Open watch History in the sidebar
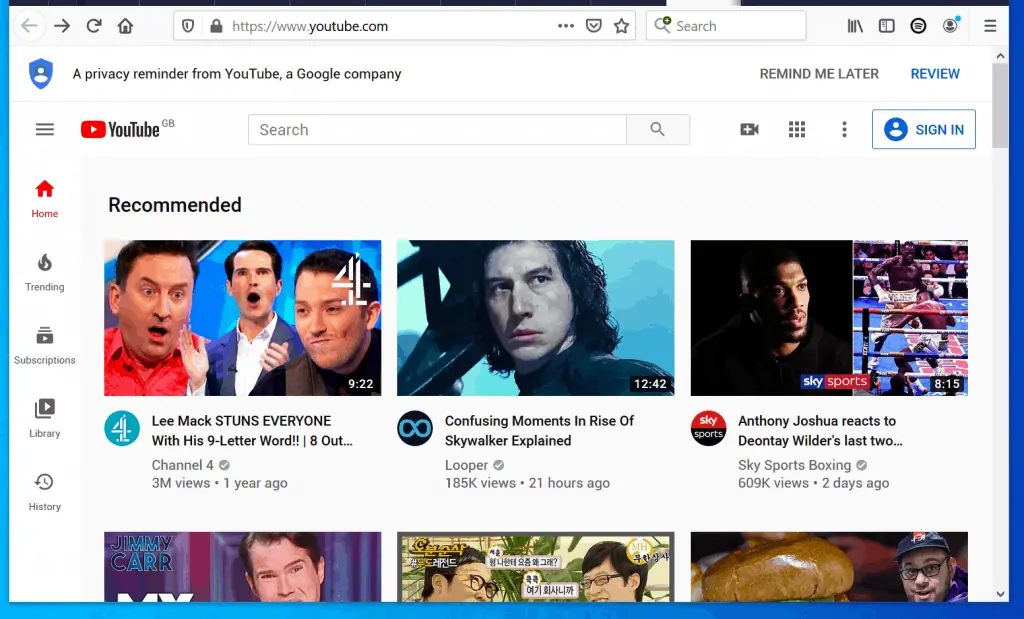 [x=45, y=491]
